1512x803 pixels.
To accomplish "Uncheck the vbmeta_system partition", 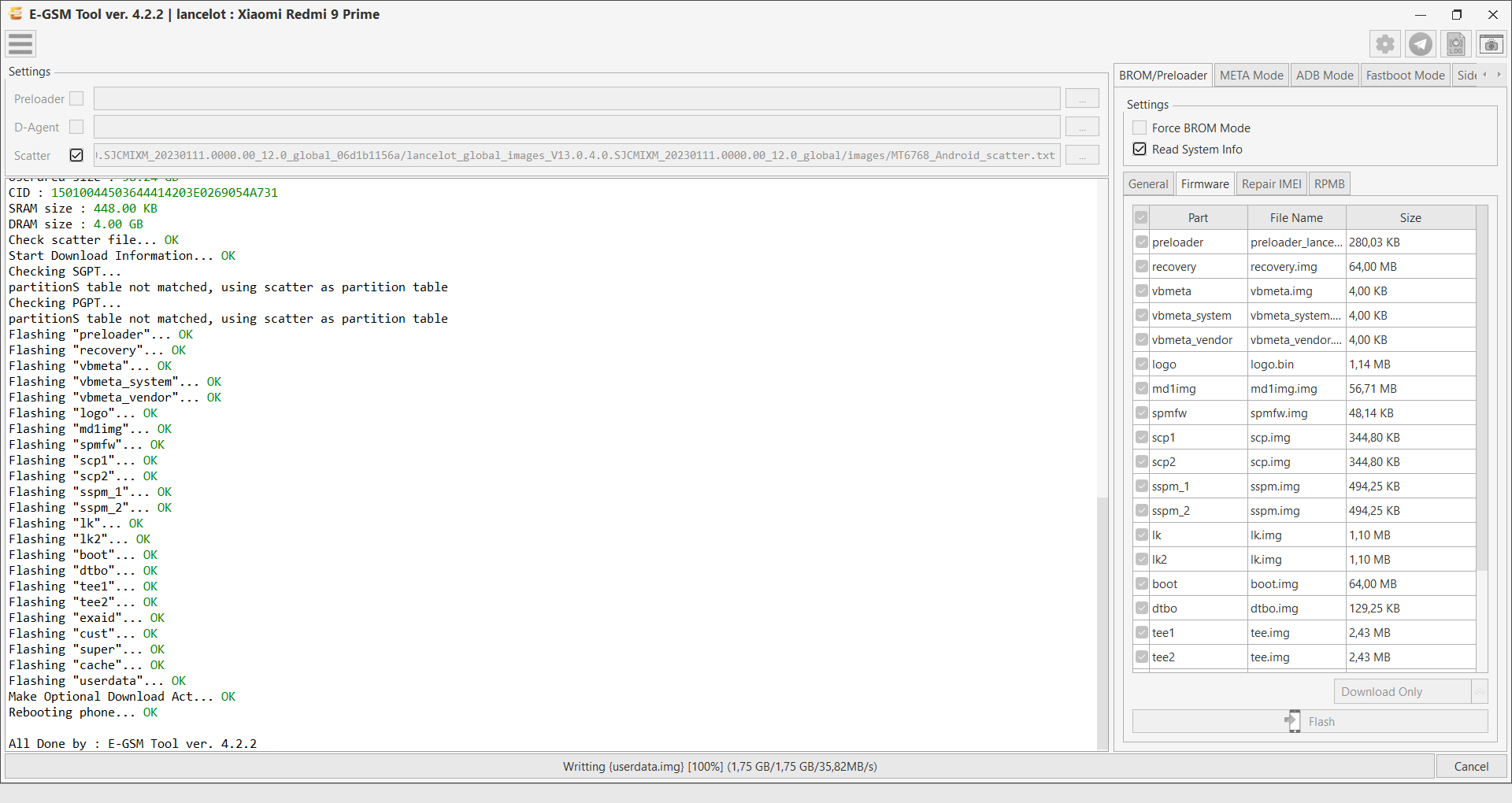I will click(x=1142, y=315).
